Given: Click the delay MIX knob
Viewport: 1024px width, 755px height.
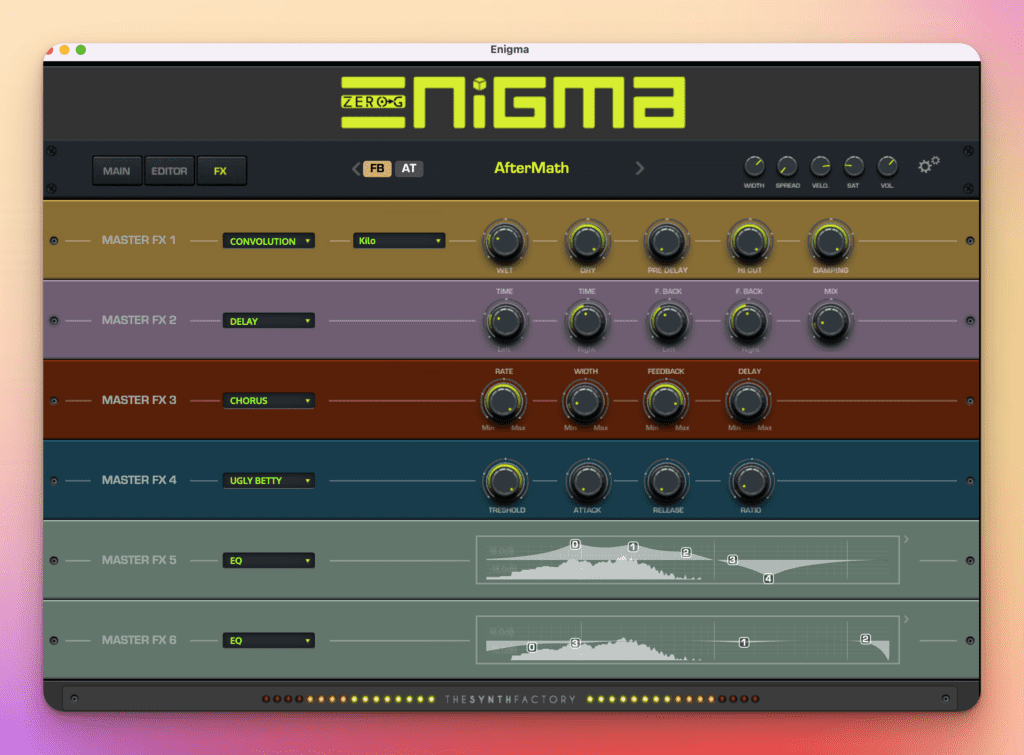Looking at the screenshot, I should 831,322.
